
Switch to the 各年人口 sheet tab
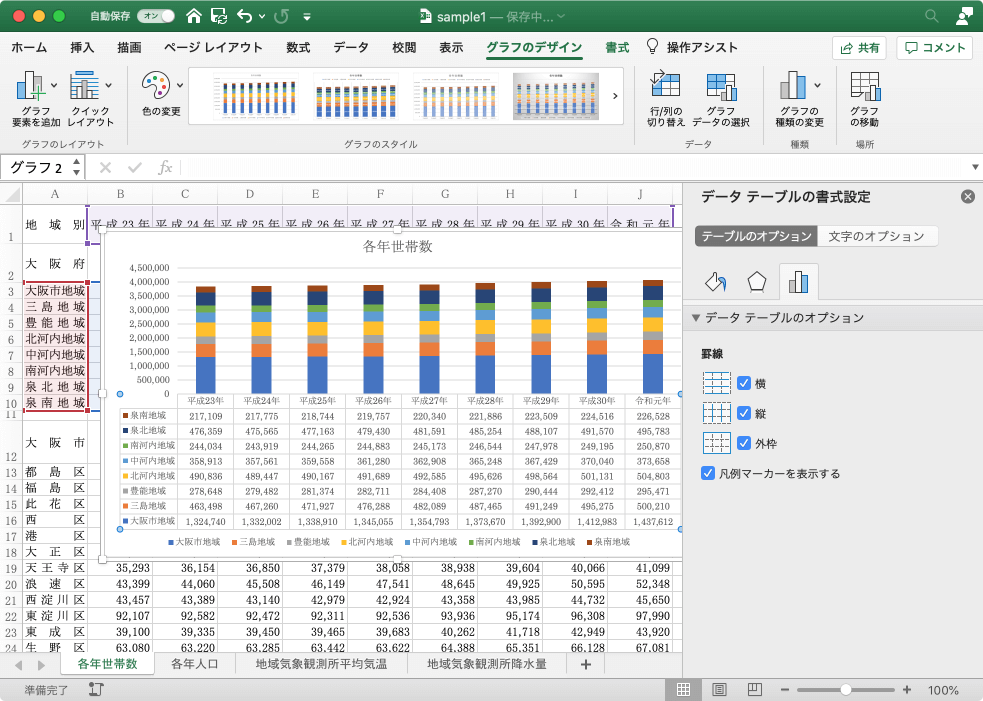tap(196, 664)
